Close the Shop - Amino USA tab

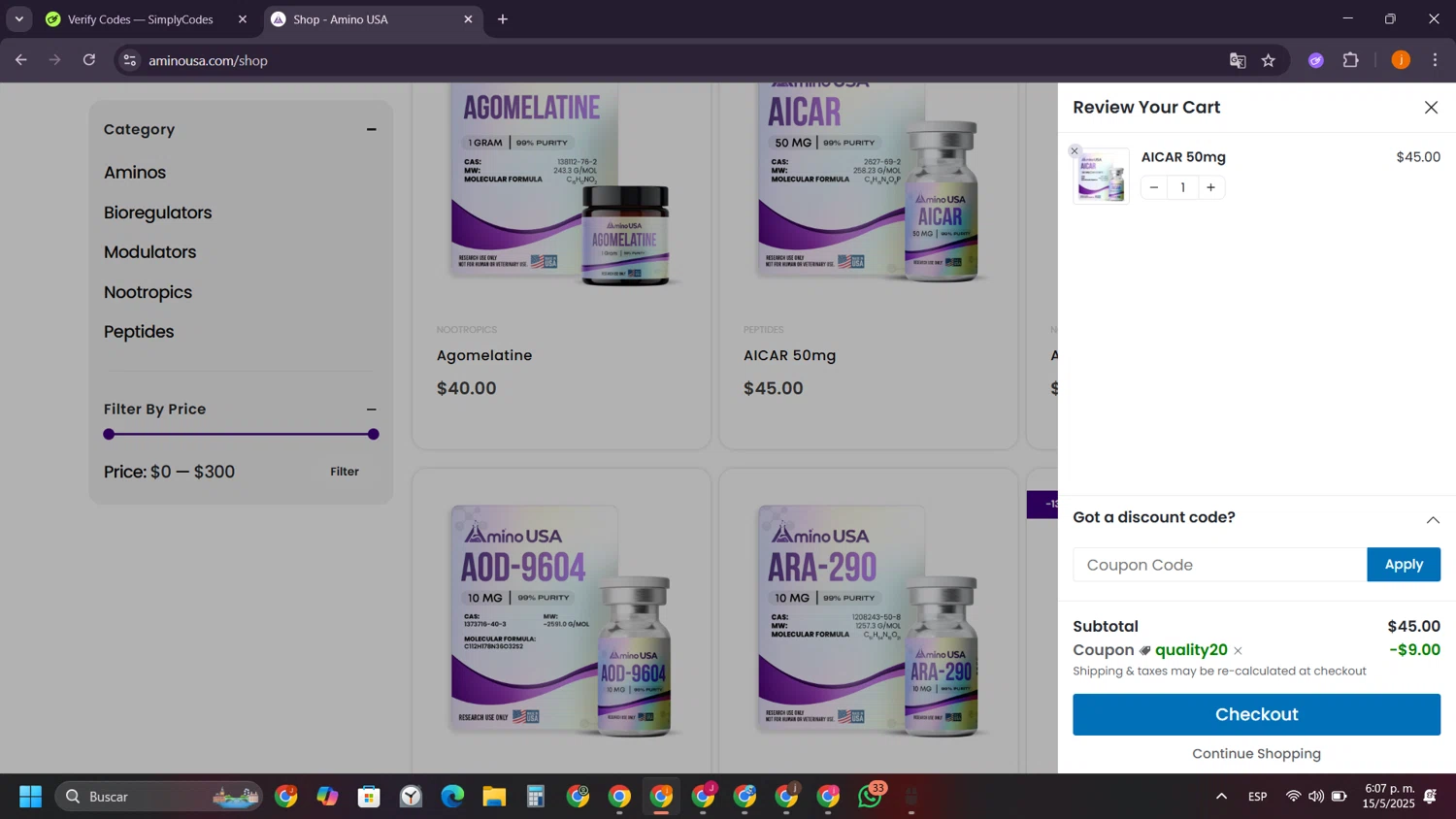pyautogui.click(x=468, y=19)
